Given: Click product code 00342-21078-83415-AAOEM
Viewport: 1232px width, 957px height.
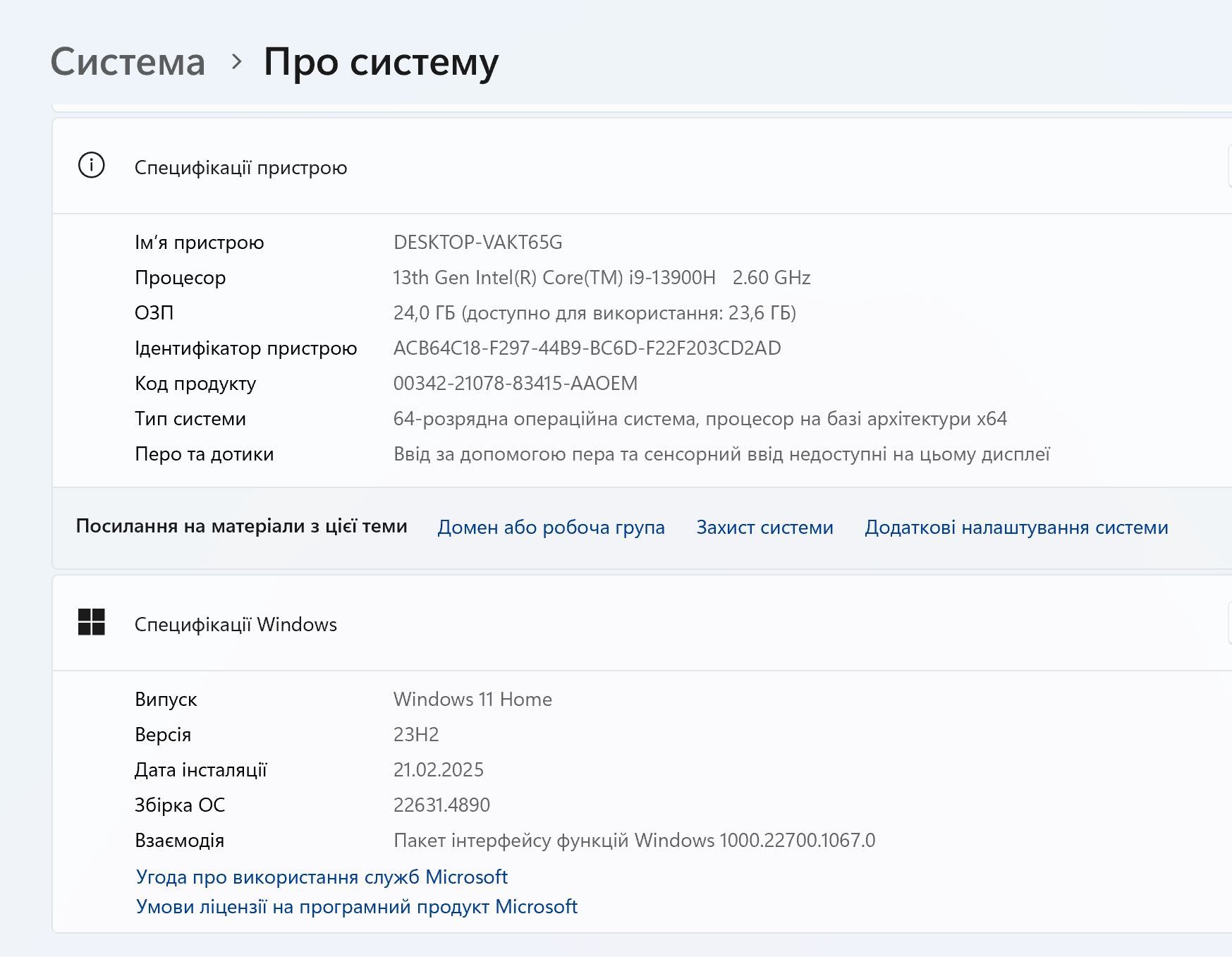Looking at the screenshot, I should 515,384.
